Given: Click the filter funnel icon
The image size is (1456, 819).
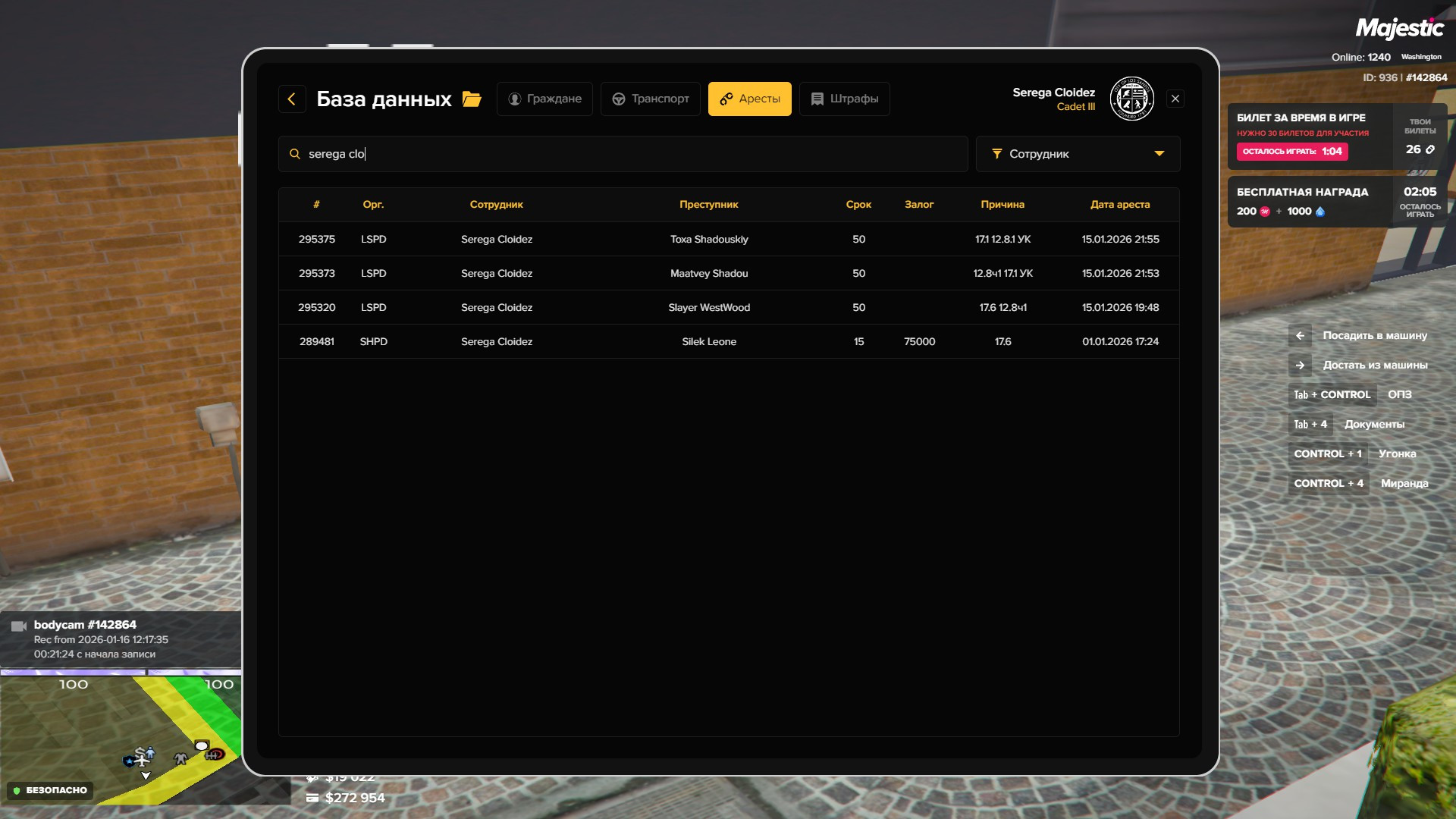Looking at the screenshot, I should point(996,154).
